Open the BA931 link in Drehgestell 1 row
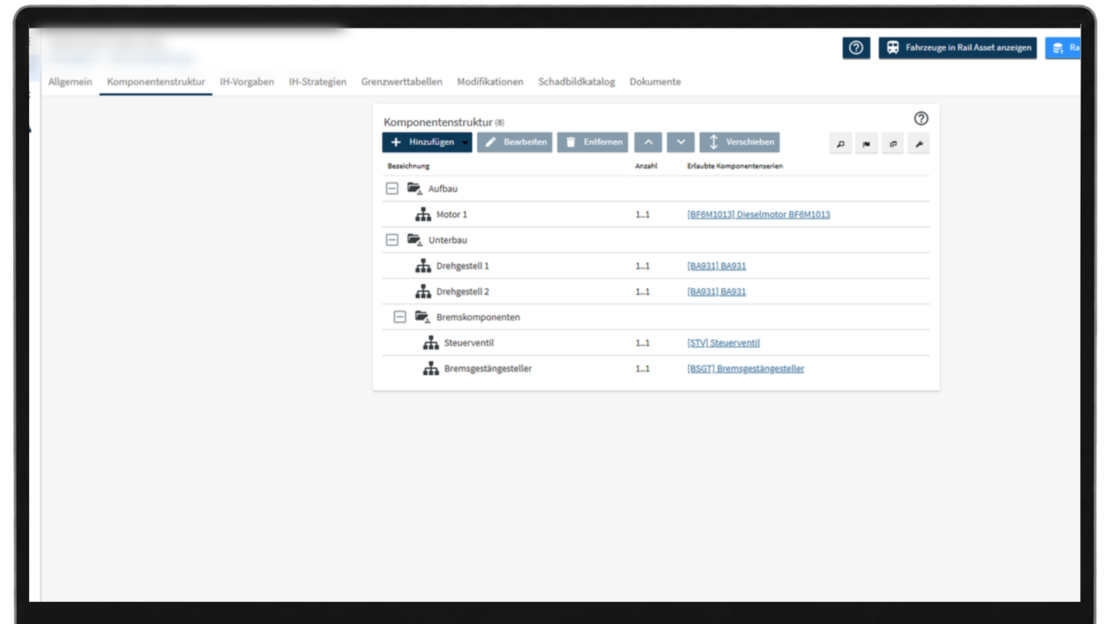The width and height of the screenshot is (1110, 624). point(716,266)
